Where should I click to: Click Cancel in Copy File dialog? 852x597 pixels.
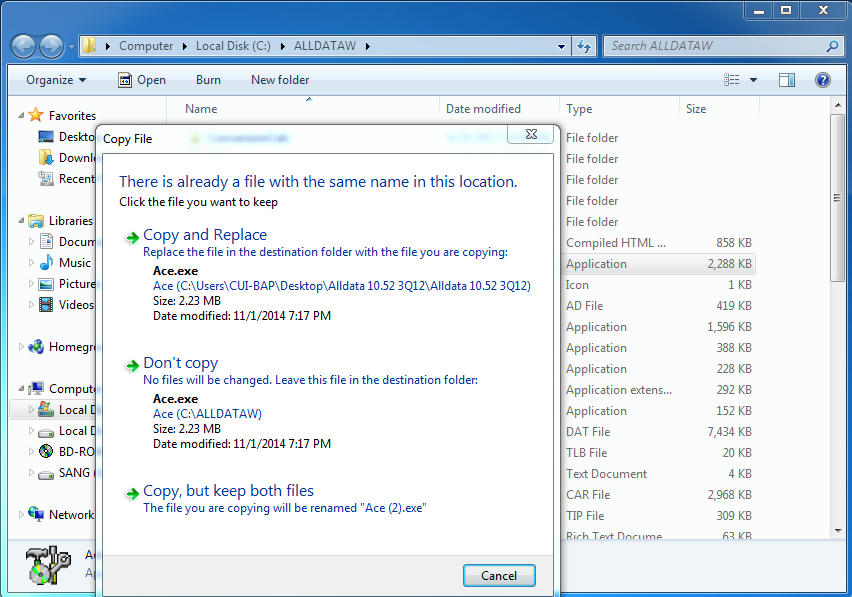click(x=499, y=575)
